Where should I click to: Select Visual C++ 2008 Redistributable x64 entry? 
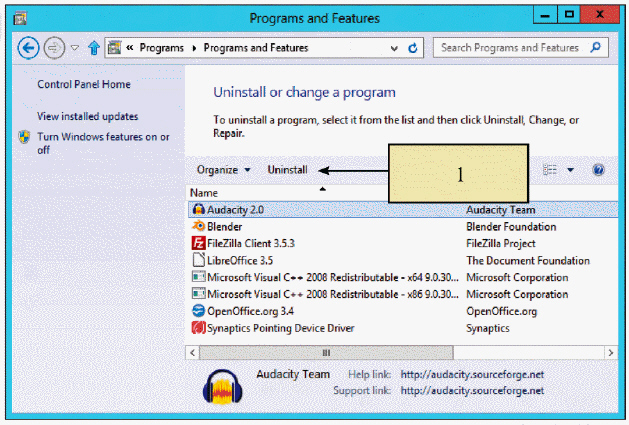click(x=333, y=278)
